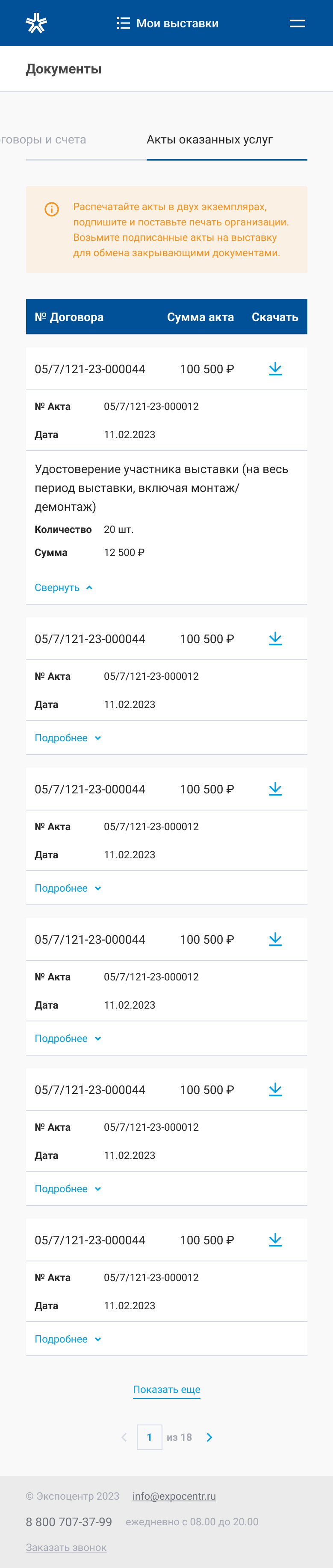The height and width of the screenshot is (1568, 333).
Task: Collapse first act details via Свернуть
Action: point(63,588)
